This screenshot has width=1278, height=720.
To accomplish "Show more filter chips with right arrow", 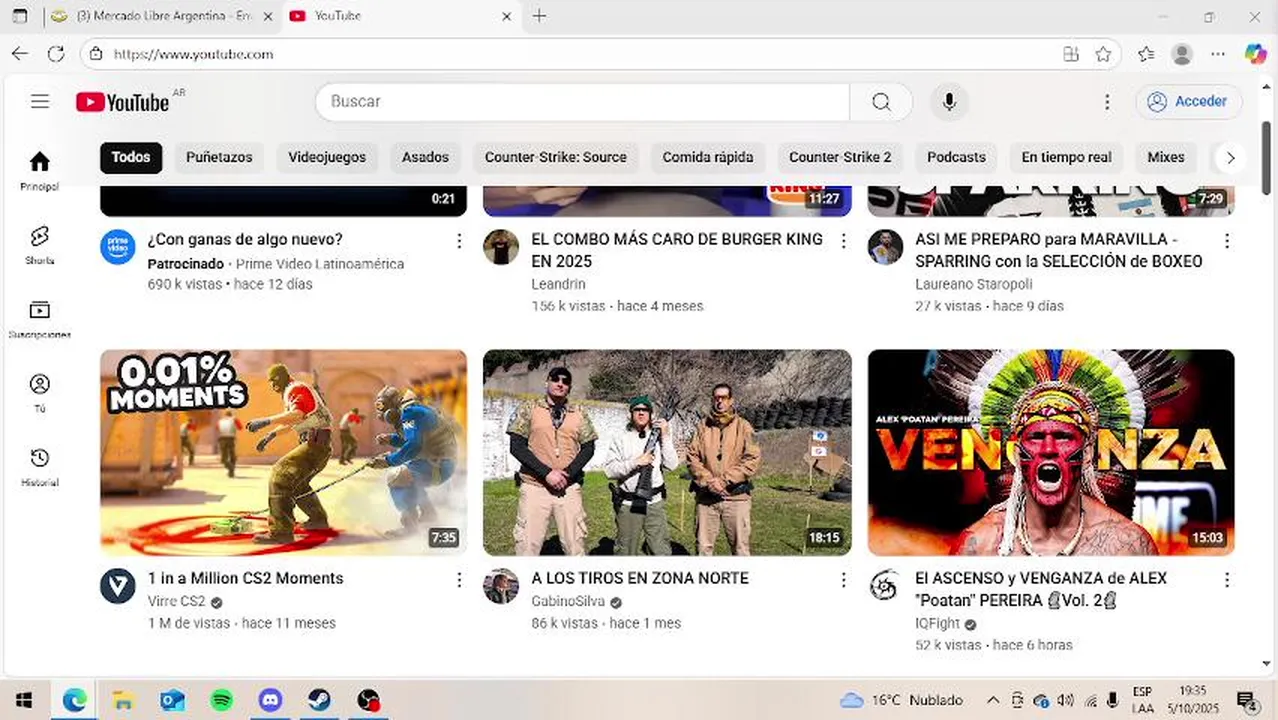I will (x=1230, y=158).
